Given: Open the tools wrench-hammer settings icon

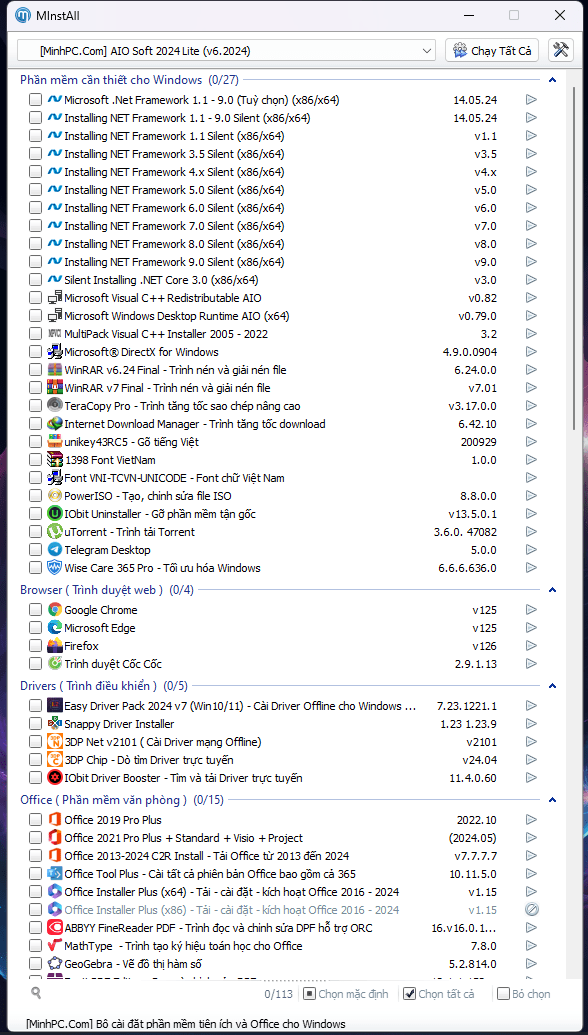Looking at the screenshot, I should click(x=560, y=50).
